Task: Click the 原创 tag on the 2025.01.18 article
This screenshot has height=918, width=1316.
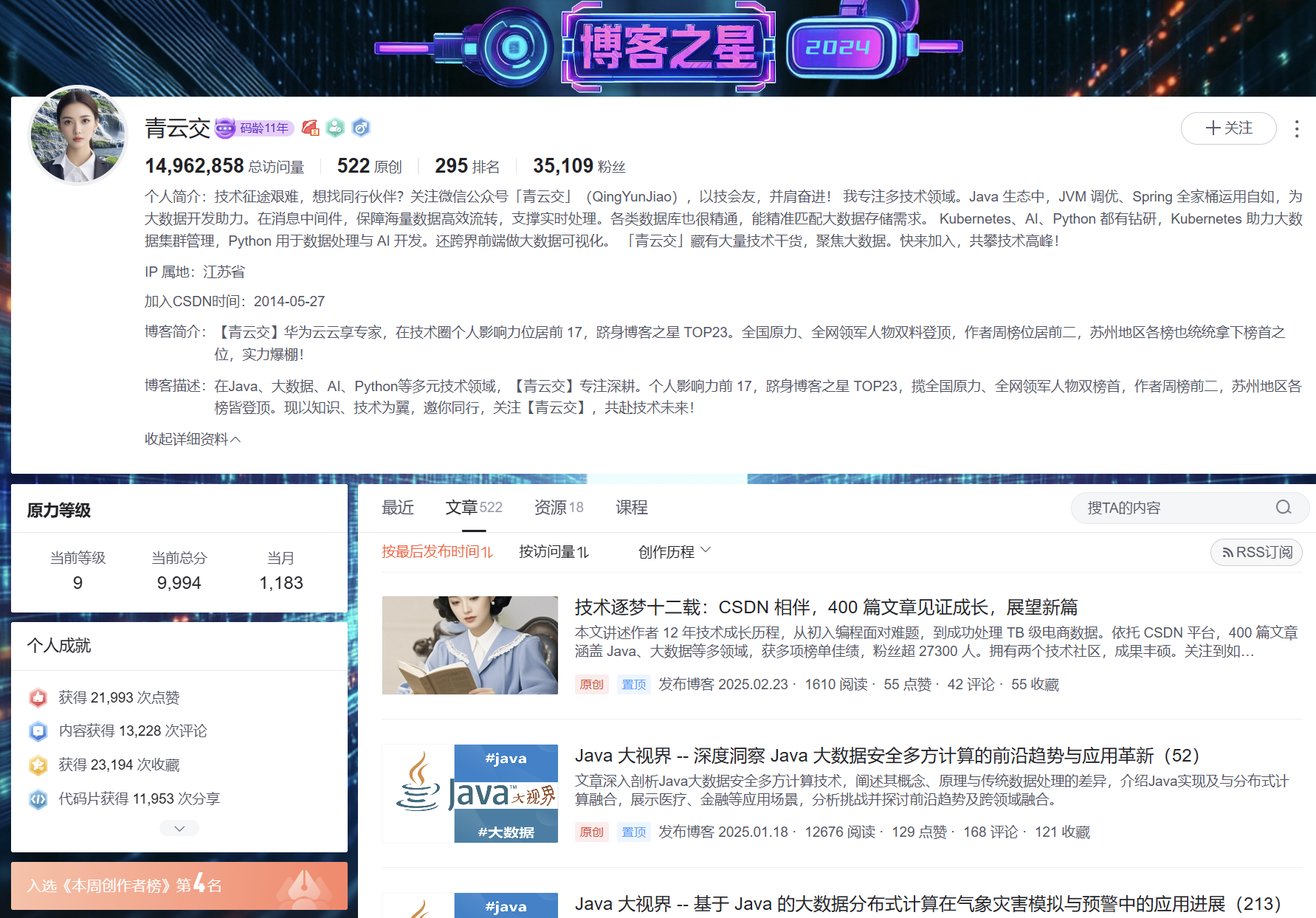Action: [592, 832]
